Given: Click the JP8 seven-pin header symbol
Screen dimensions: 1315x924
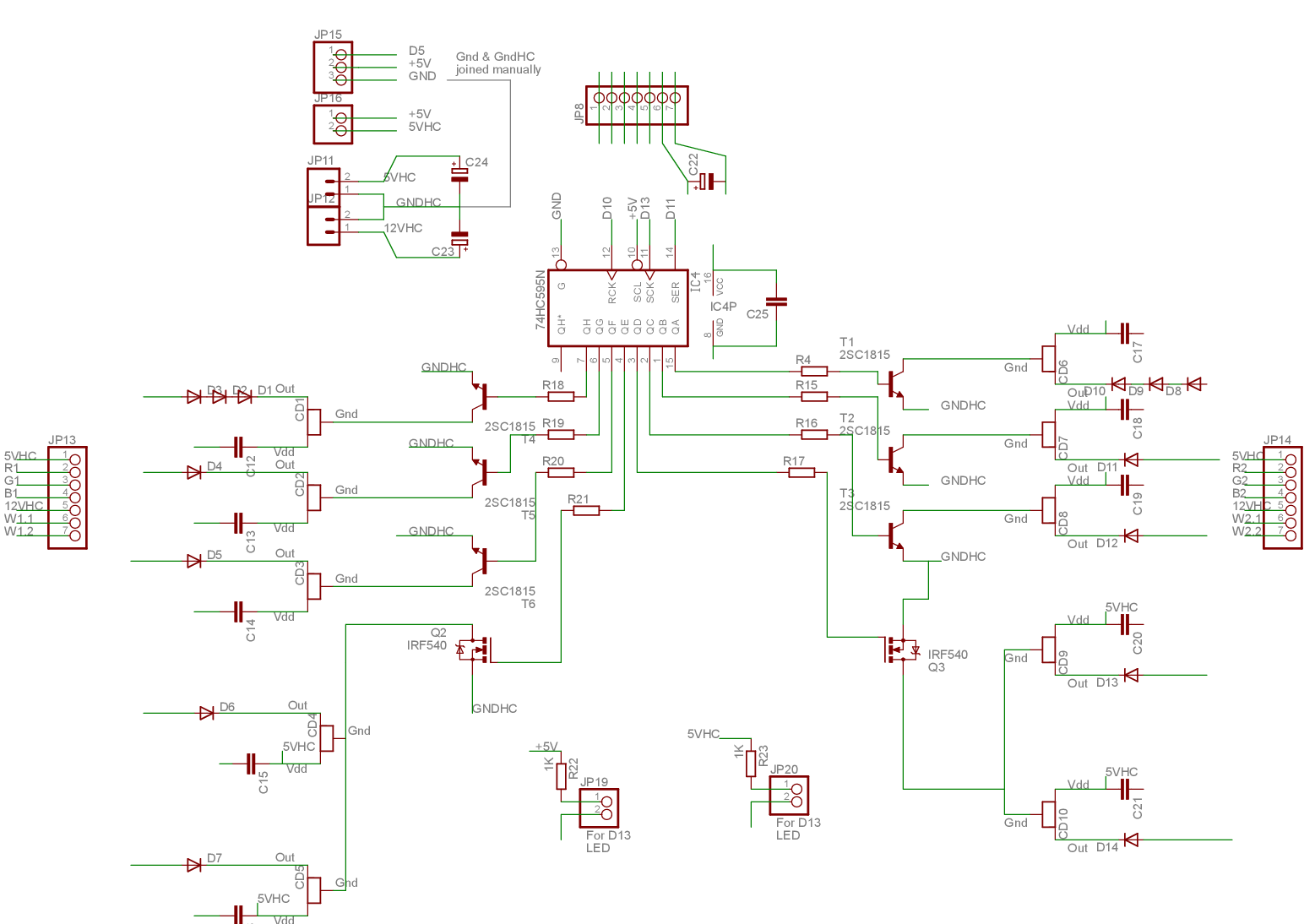Looking at the screenshot, I should pos(637,106).
